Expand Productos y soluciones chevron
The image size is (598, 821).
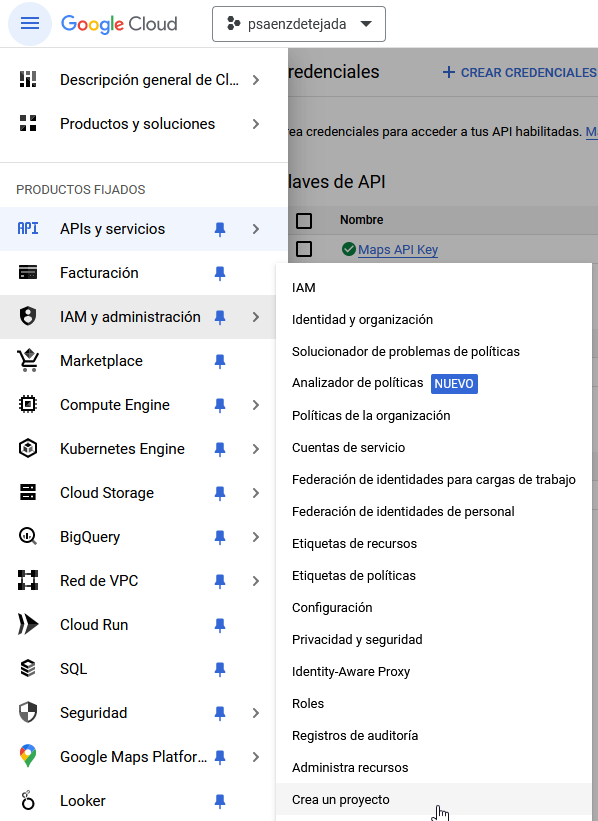click(256, 124)
